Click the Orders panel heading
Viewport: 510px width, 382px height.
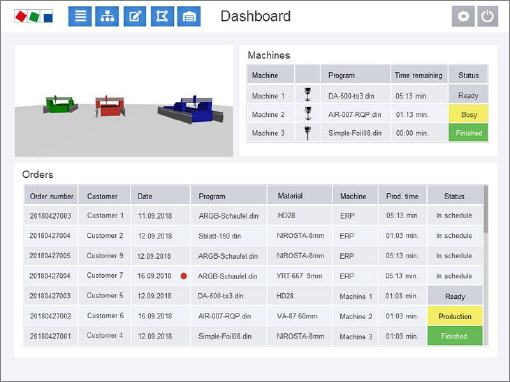tap(37, 174)
